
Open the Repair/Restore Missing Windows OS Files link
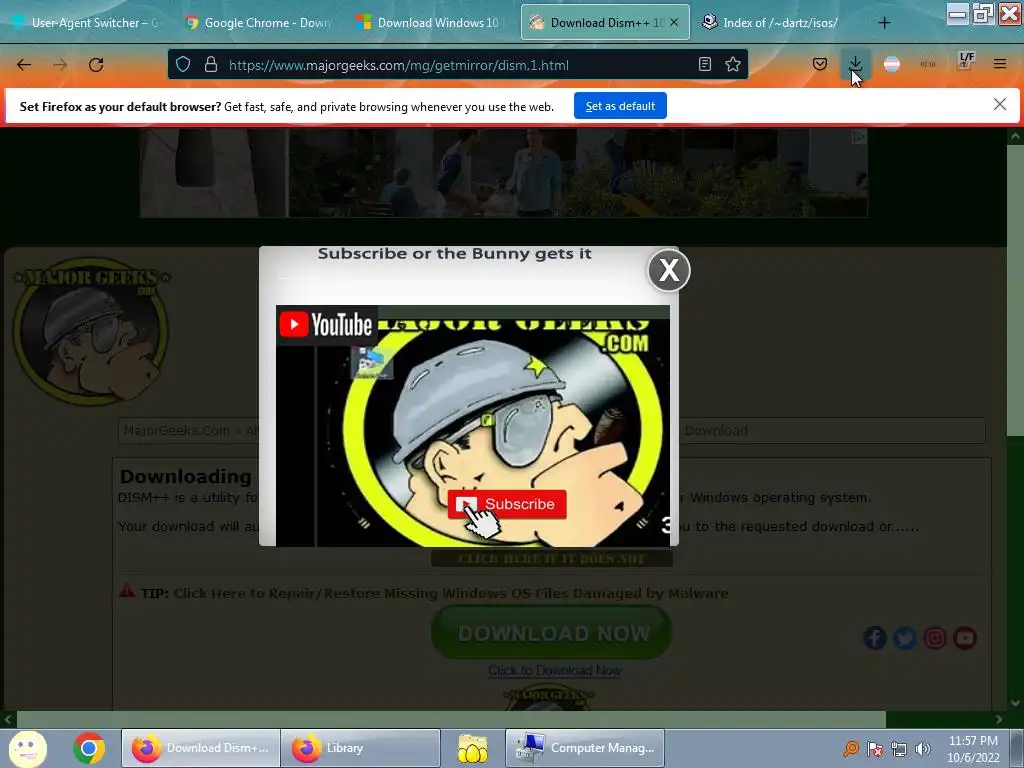tap(451, 594)
